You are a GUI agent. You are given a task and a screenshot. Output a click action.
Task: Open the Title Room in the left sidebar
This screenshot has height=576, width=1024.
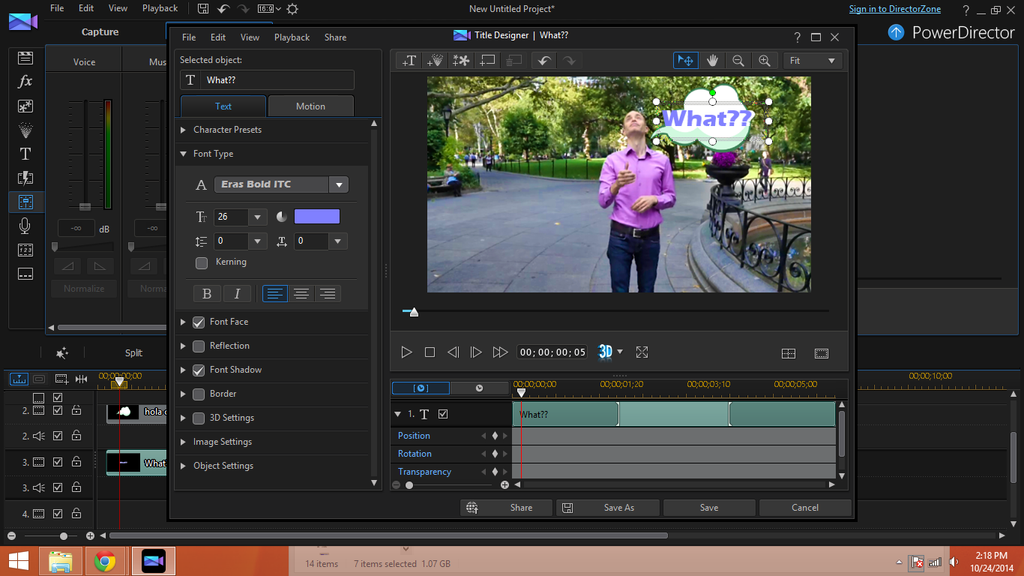[25, 153]
